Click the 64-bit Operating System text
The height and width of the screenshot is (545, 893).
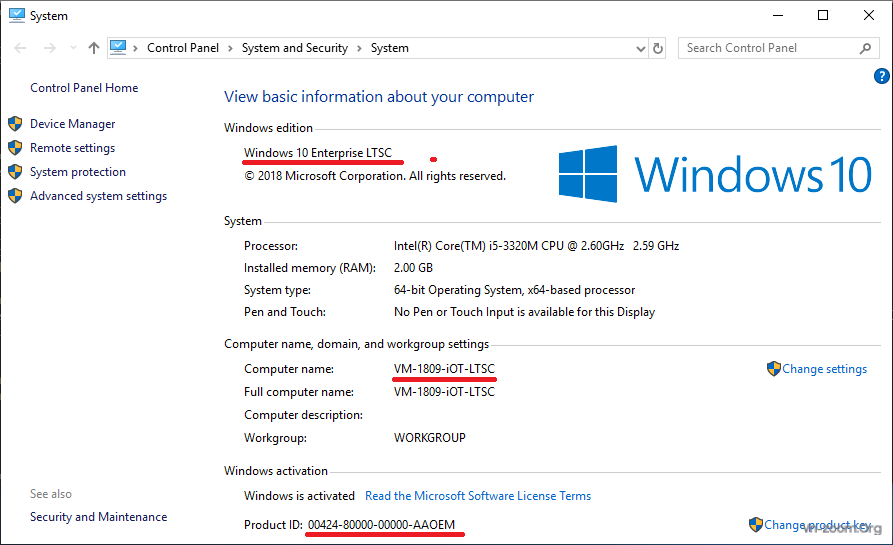pyautogui.click(x=514, y=290)
